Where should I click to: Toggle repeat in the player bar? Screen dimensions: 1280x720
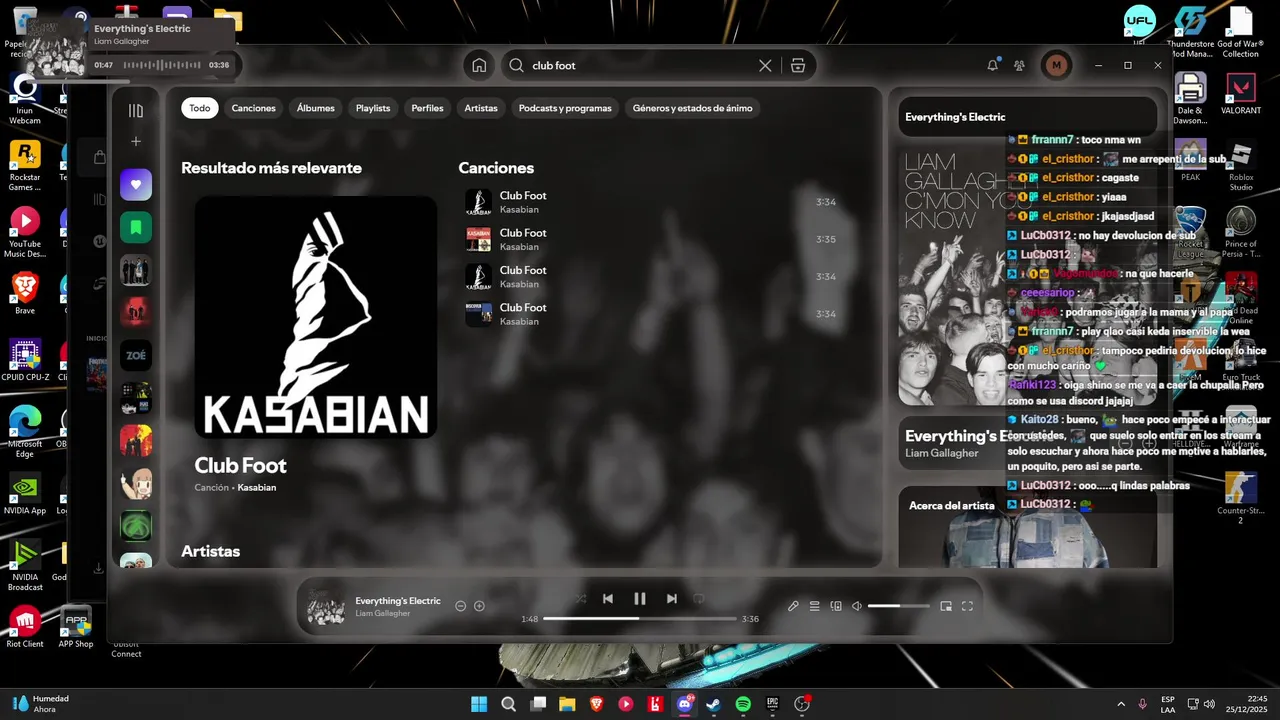click(x=699, y=599)
